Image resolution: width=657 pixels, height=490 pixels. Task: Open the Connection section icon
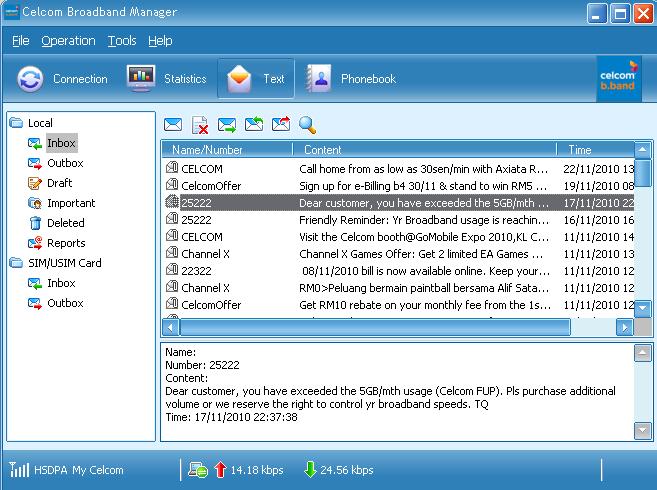click(30, 79)
